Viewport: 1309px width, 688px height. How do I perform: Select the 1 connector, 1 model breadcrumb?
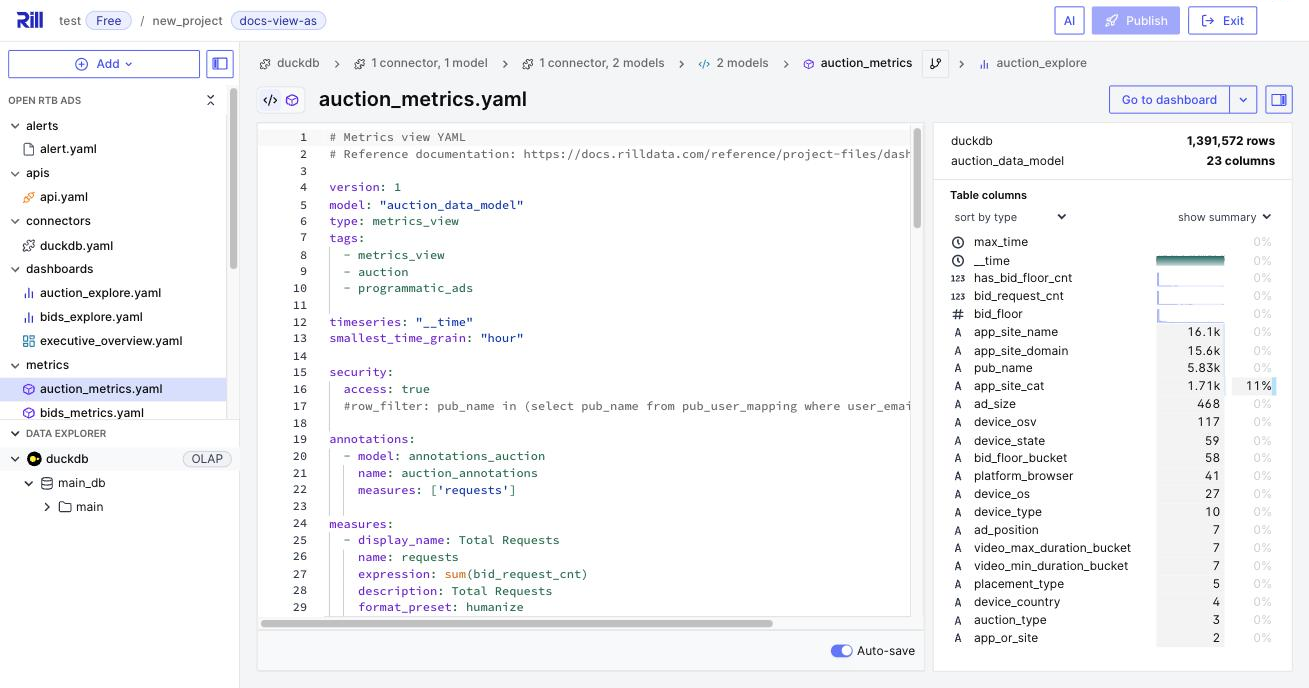(x=420, y=63)
